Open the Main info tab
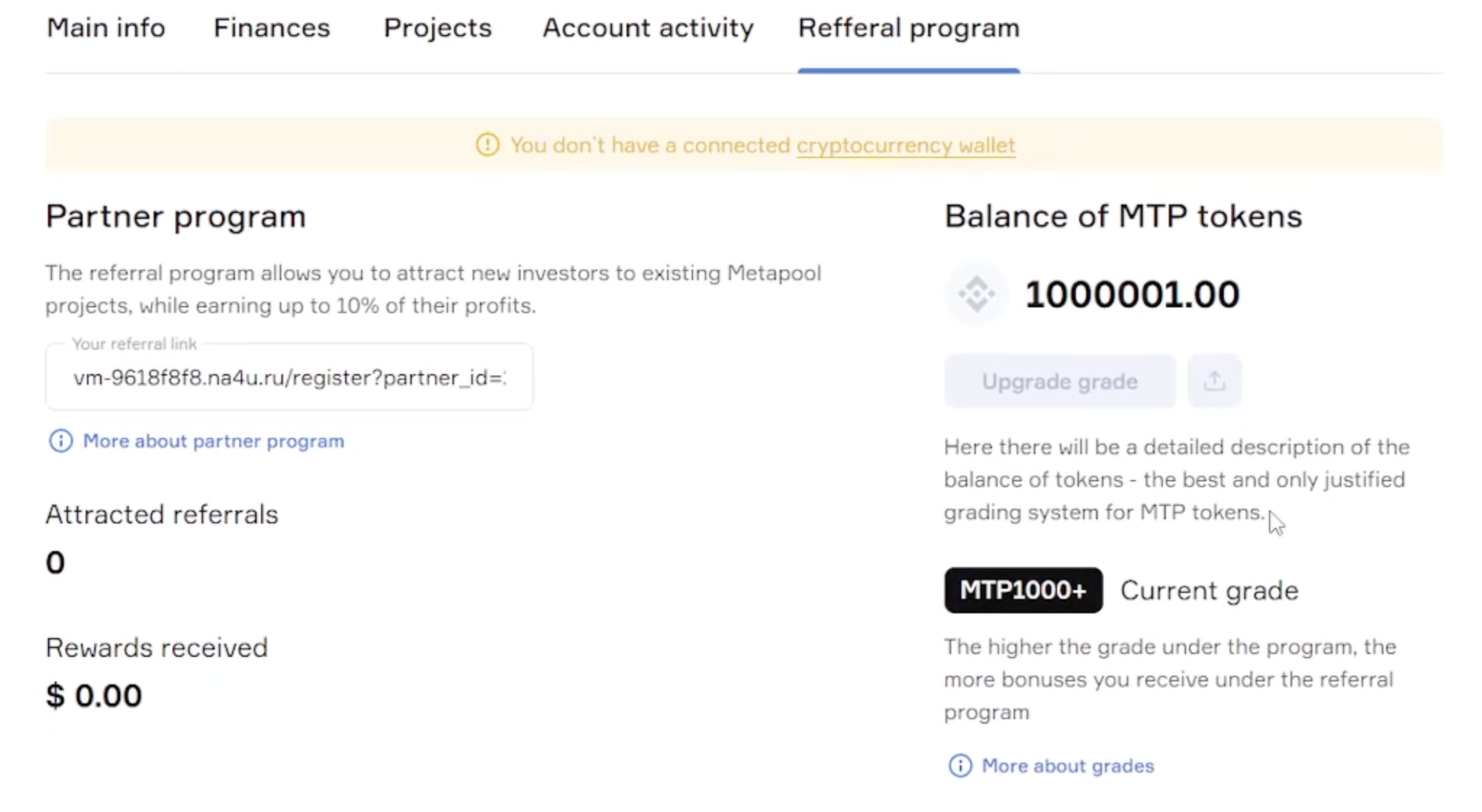 (x=106, y=28)
